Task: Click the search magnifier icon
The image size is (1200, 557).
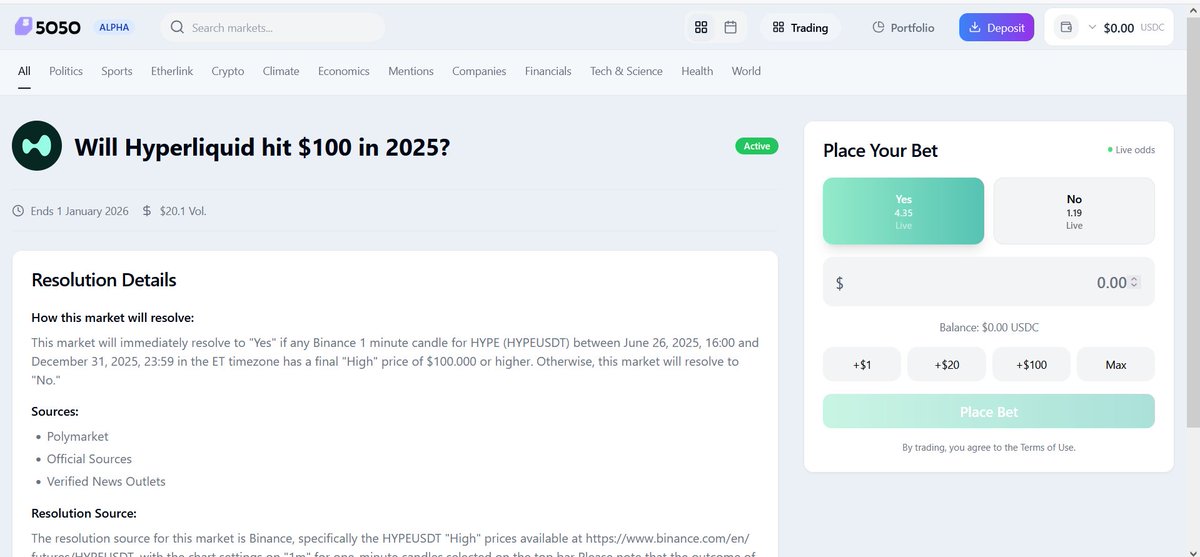Action: click(x=177, y=27)
